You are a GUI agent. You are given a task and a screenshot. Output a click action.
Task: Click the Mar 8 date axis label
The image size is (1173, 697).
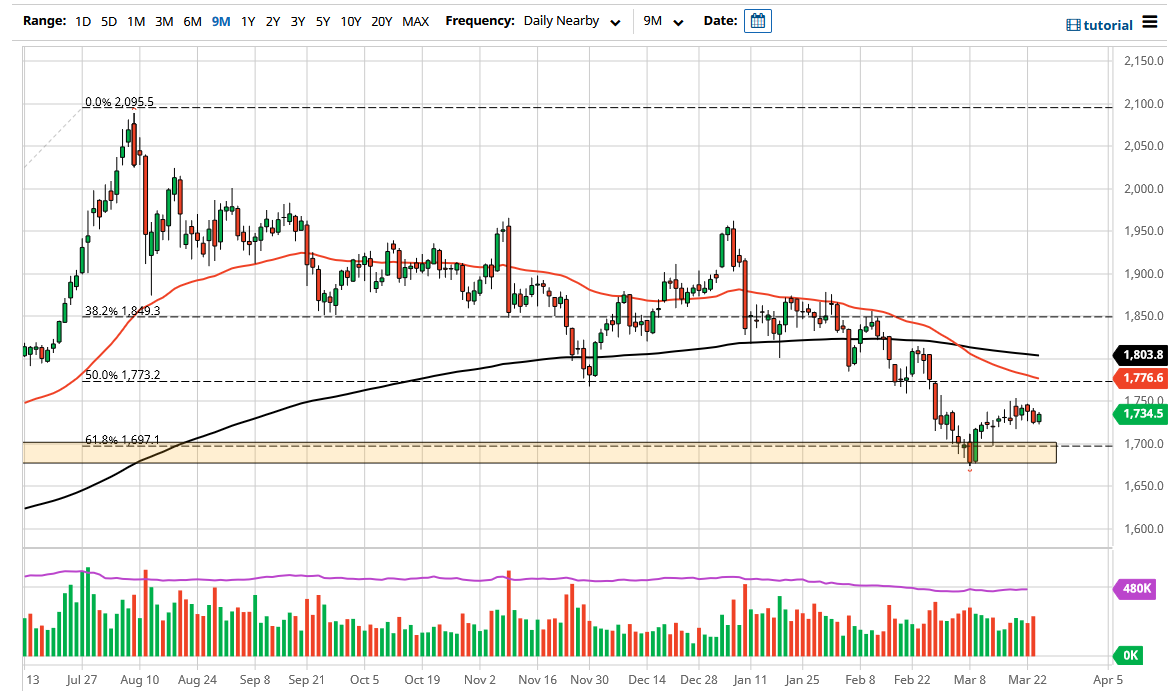click(x=970, y=680)
